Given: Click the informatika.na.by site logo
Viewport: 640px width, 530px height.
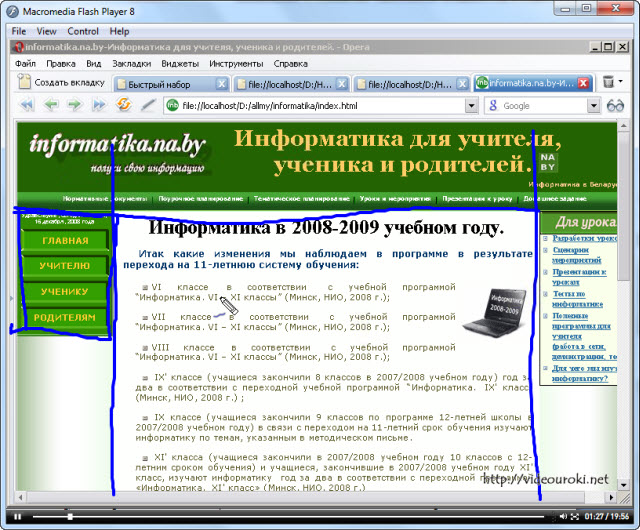Looking at the screenshot, I should click(x=118, y=145).
